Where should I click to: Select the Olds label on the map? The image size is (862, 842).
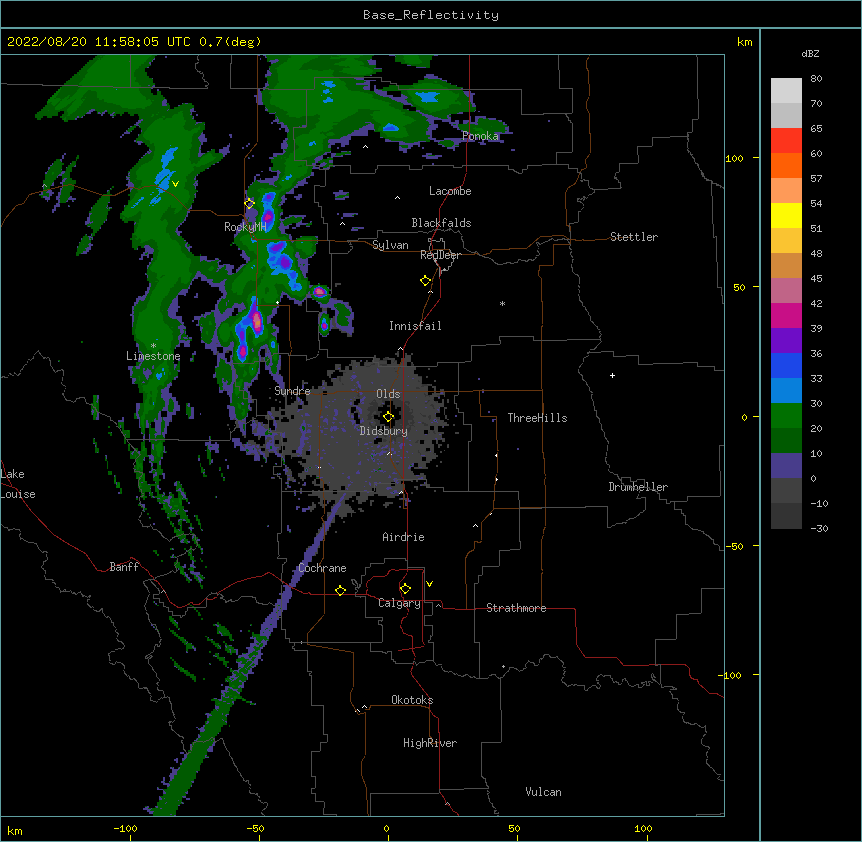pos(388,394)
